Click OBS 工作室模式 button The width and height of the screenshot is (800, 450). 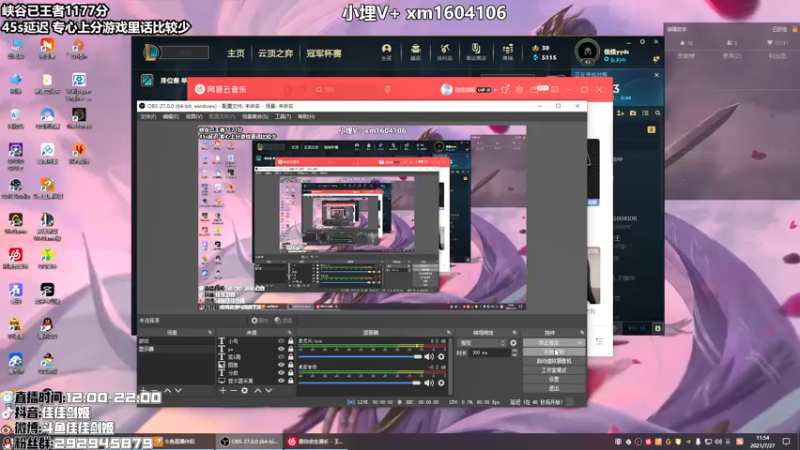pyautogui.click(x=554, y=370)
